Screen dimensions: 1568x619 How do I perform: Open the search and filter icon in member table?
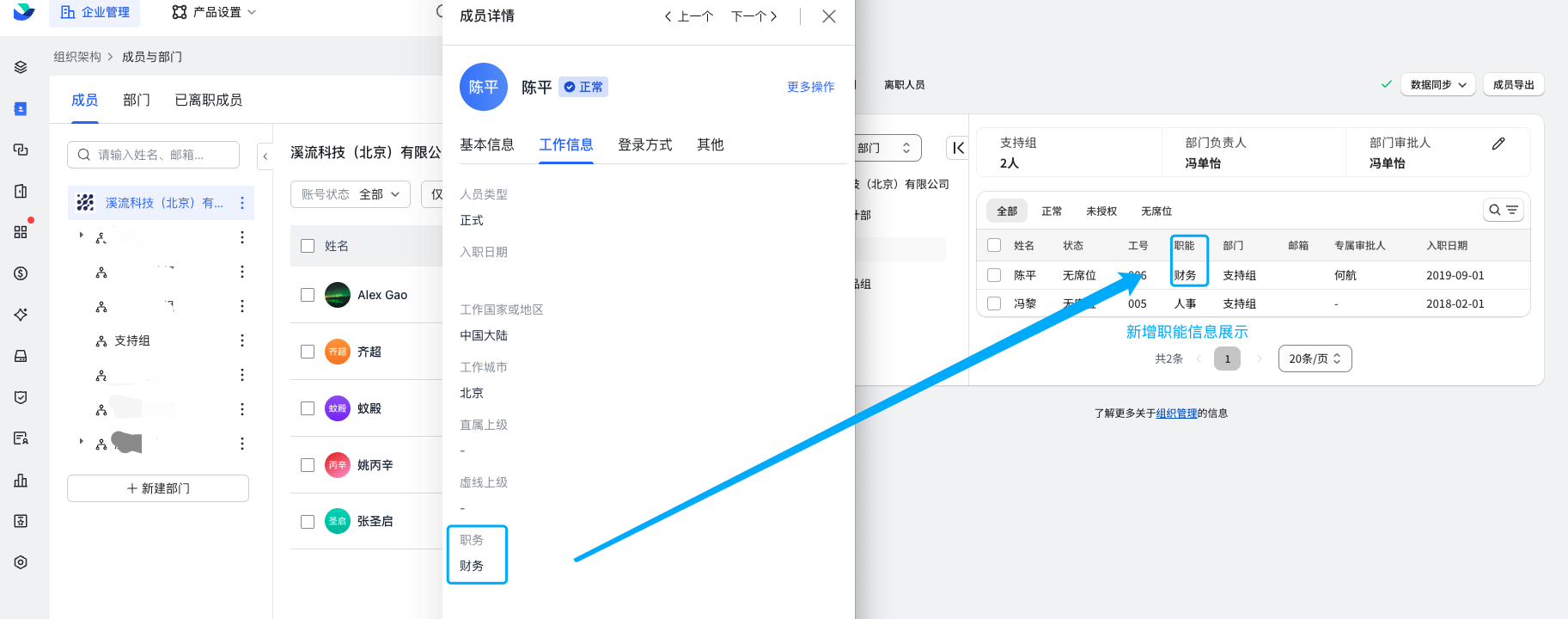point(1504,210)
